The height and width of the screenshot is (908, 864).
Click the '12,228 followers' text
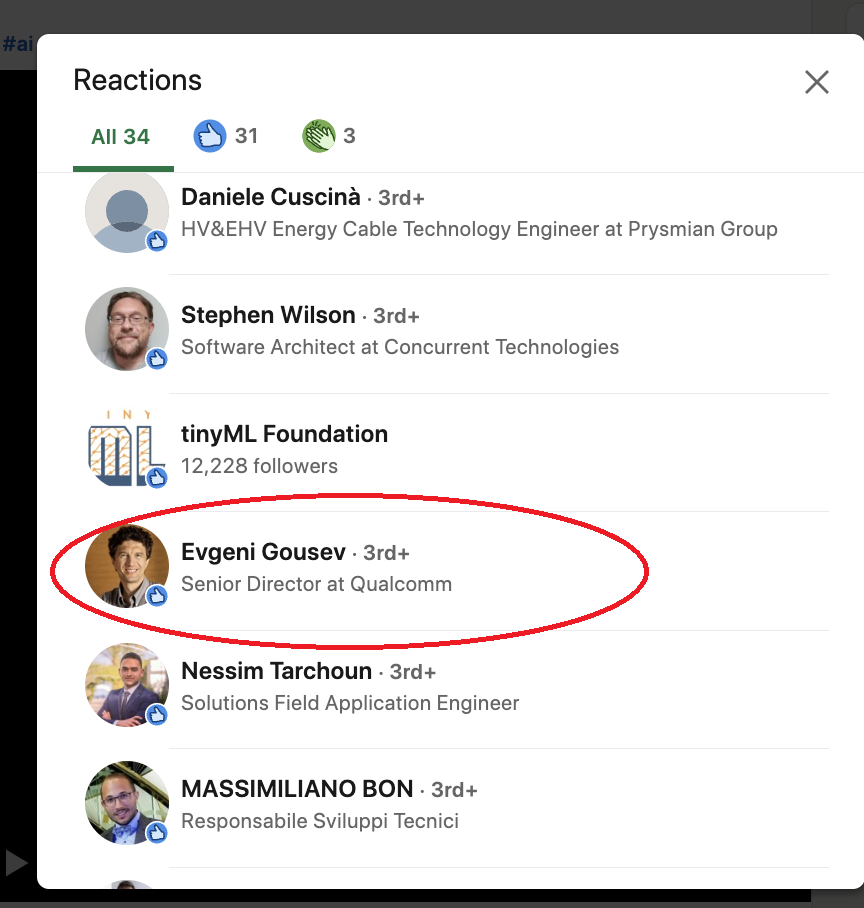(259, 466)
